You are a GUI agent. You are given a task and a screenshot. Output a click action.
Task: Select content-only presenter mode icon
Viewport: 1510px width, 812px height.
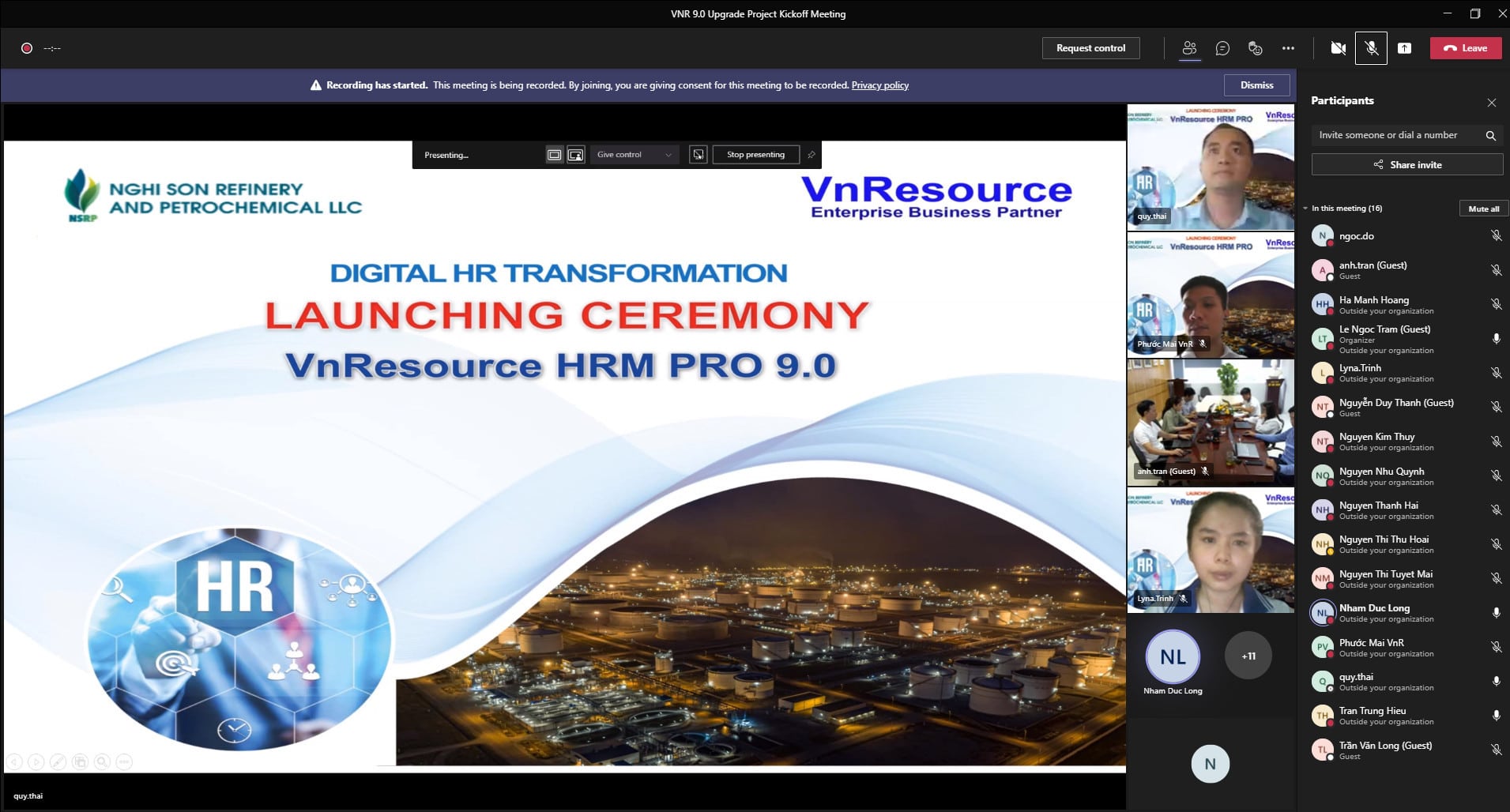[555, 155]
